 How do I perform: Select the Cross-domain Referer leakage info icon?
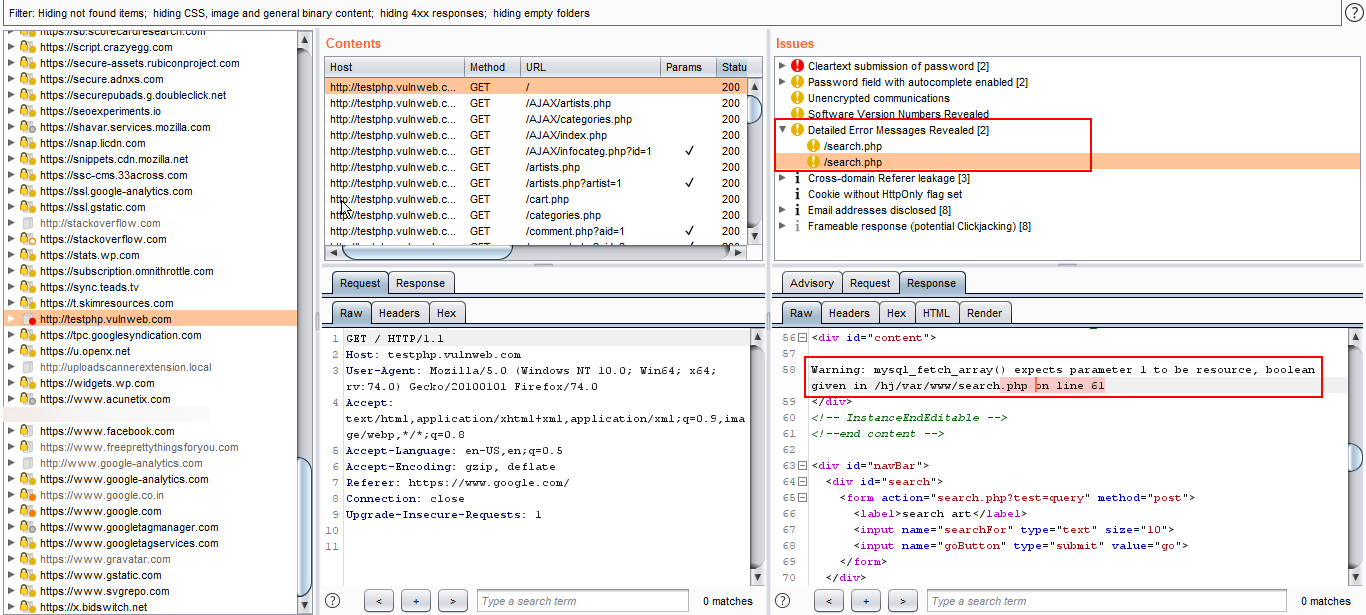[797, 178]
